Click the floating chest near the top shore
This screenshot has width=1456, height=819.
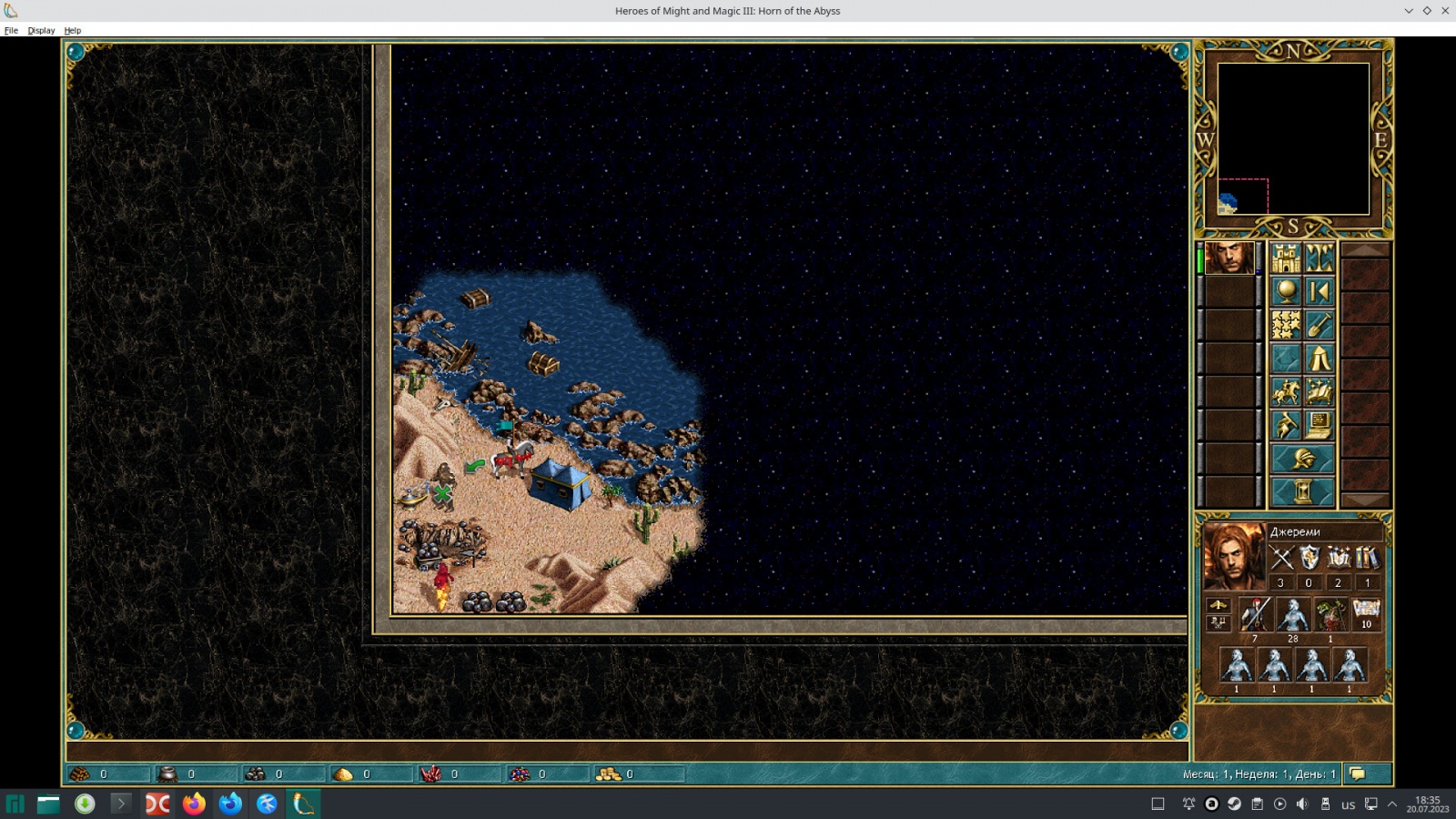point(475,298)
